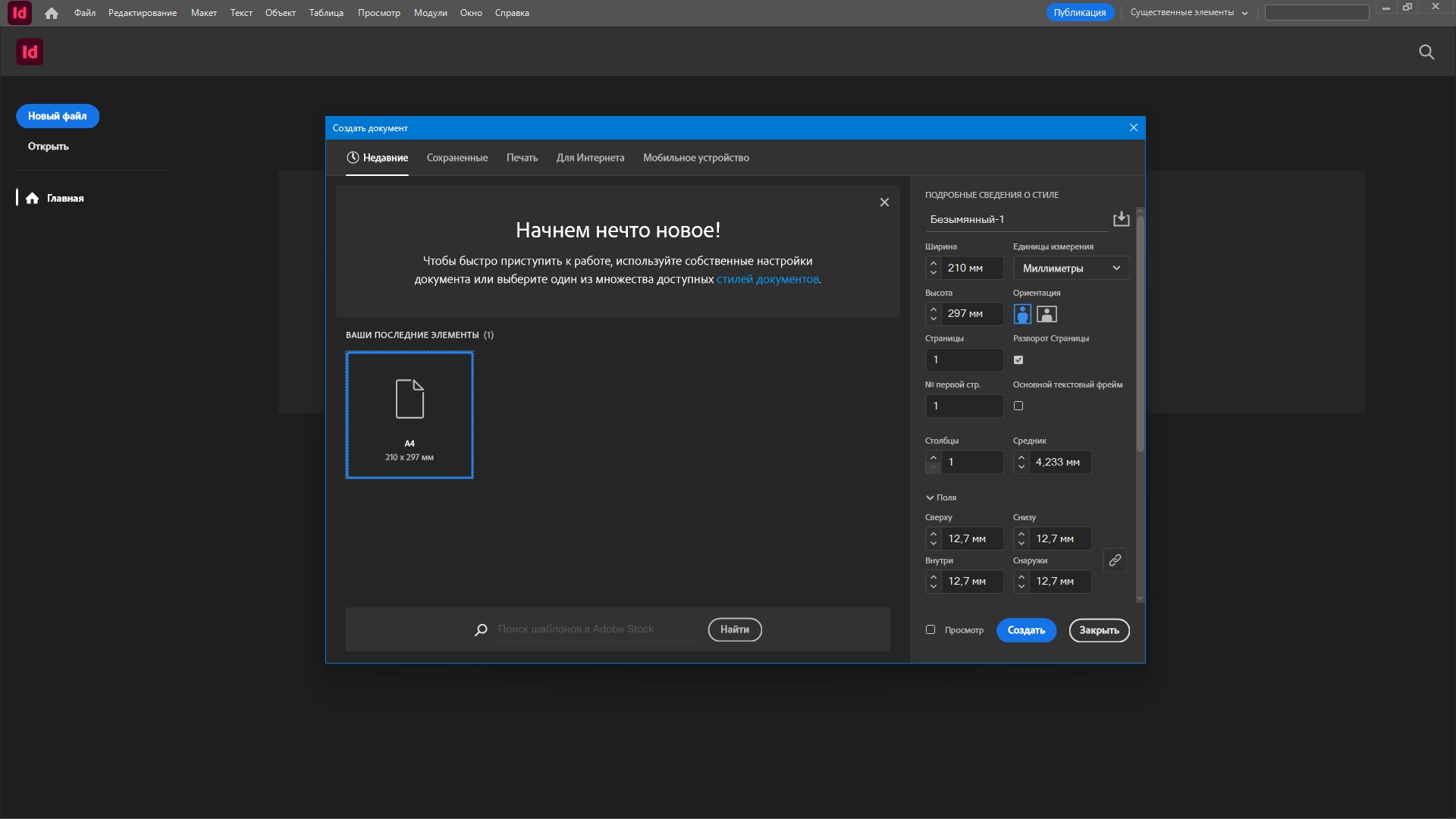
Task: Toggle the Разворот Страницы checkbox
Action: [x=1018, y=360]
